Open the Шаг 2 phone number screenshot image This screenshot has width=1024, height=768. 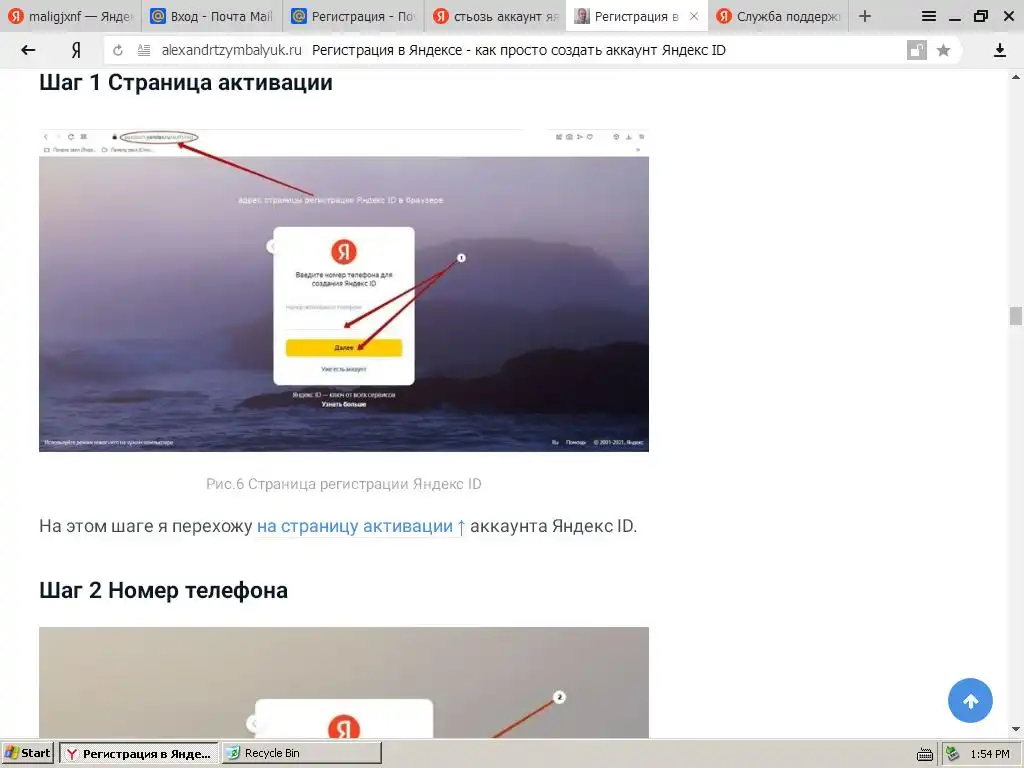pos(344,682)
